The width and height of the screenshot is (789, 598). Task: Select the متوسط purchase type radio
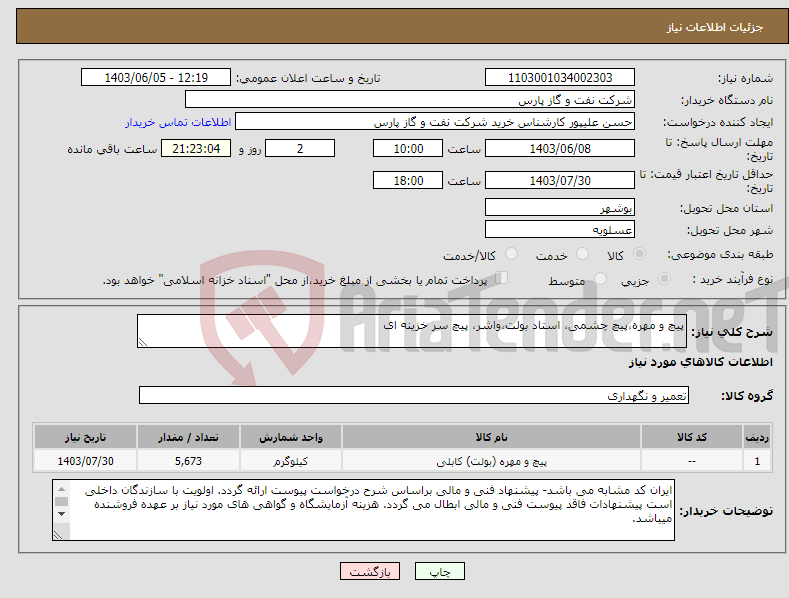click(x=600, y=278)
